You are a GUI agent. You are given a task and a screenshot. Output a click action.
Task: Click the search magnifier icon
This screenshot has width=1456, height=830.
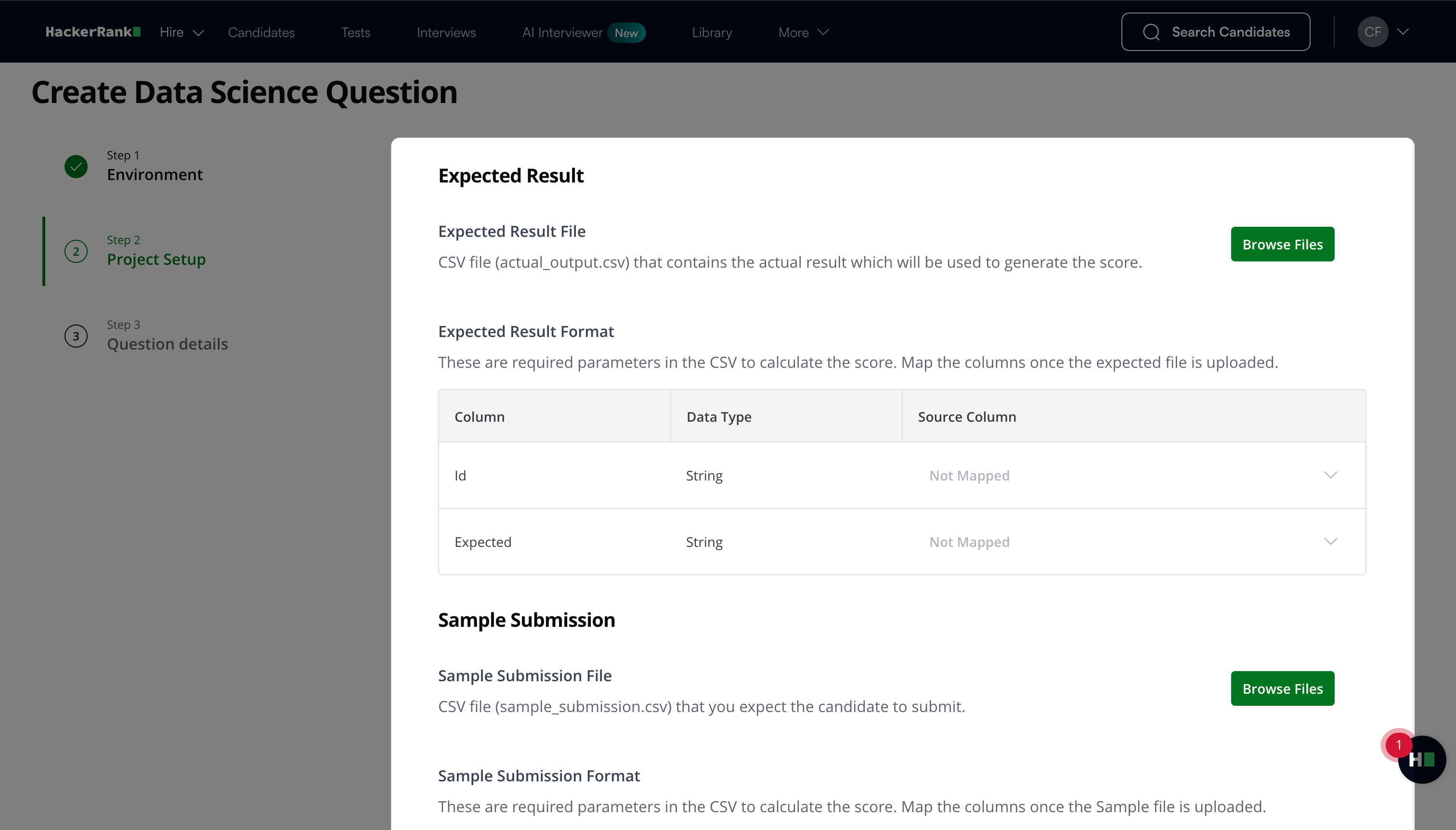pos(1151,32)
